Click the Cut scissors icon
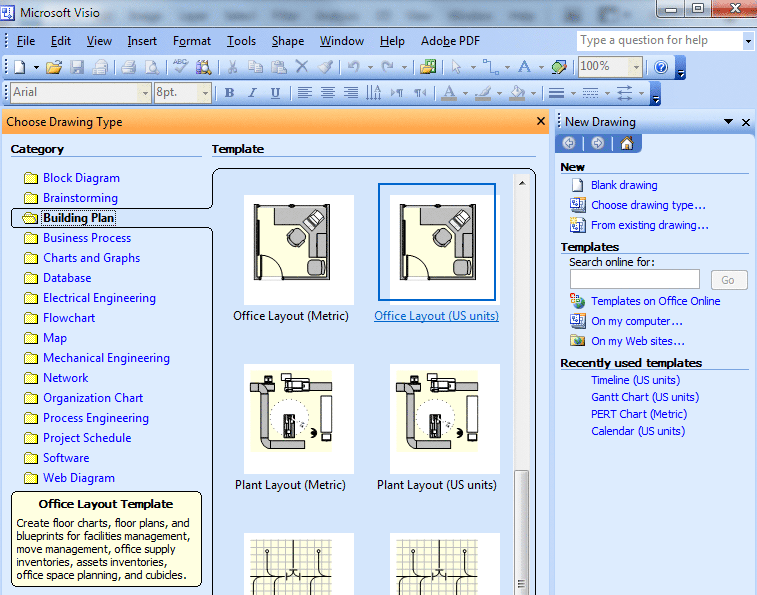 [x=232, y=67]
